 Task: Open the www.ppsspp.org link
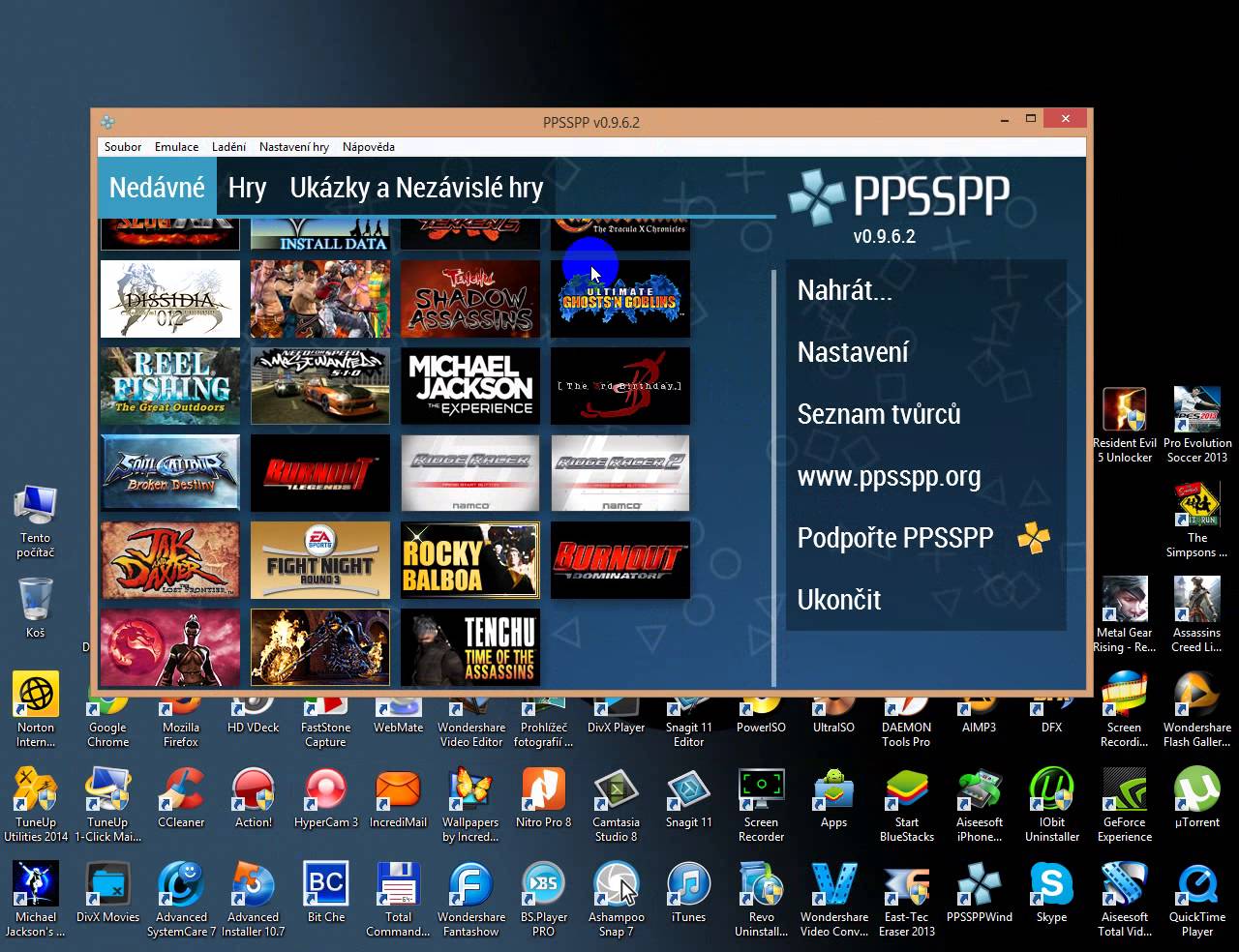[889, 476]
